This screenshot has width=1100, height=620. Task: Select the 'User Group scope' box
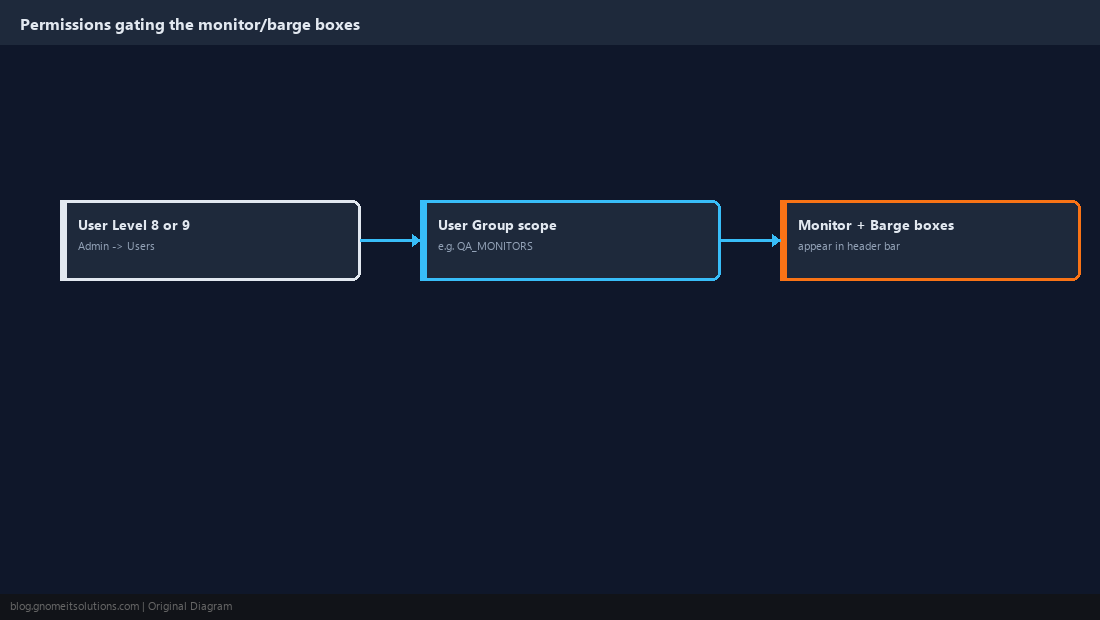tap(570, 241)
